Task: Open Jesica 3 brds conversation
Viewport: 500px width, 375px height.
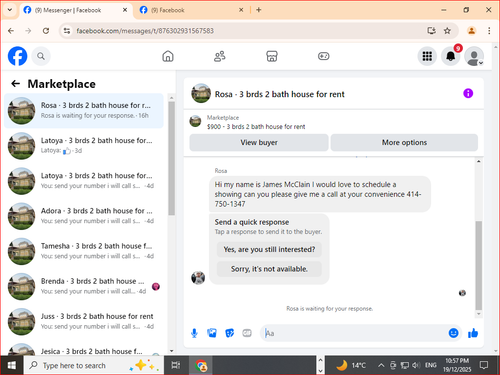Action: tap(84, 349)
